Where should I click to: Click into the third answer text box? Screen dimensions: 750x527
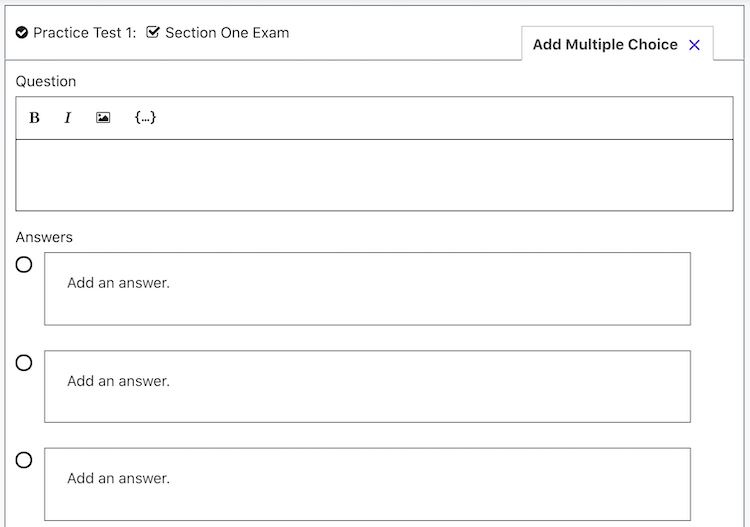367,484
